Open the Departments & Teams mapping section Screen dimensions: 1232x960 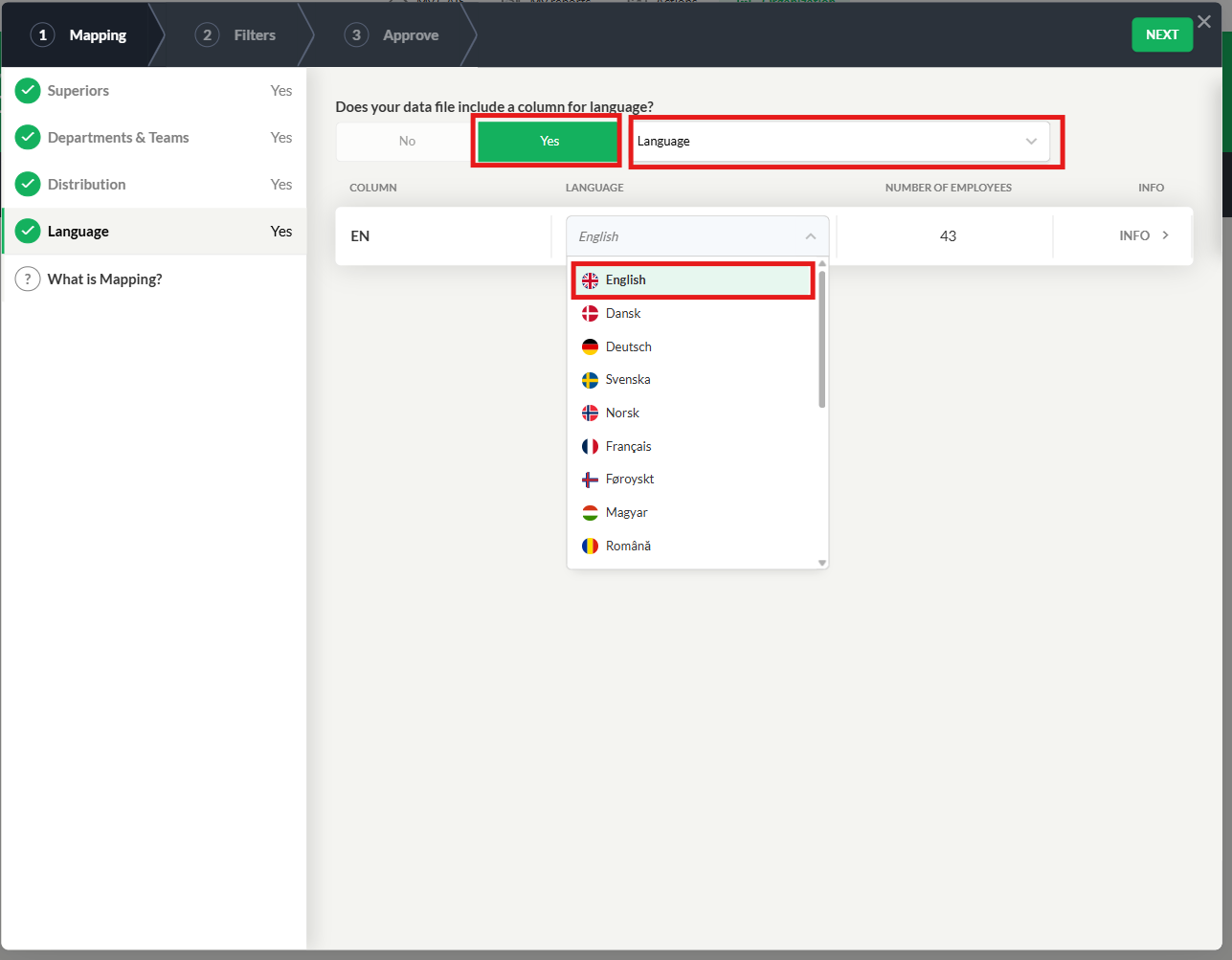click(x=154, y=137)
